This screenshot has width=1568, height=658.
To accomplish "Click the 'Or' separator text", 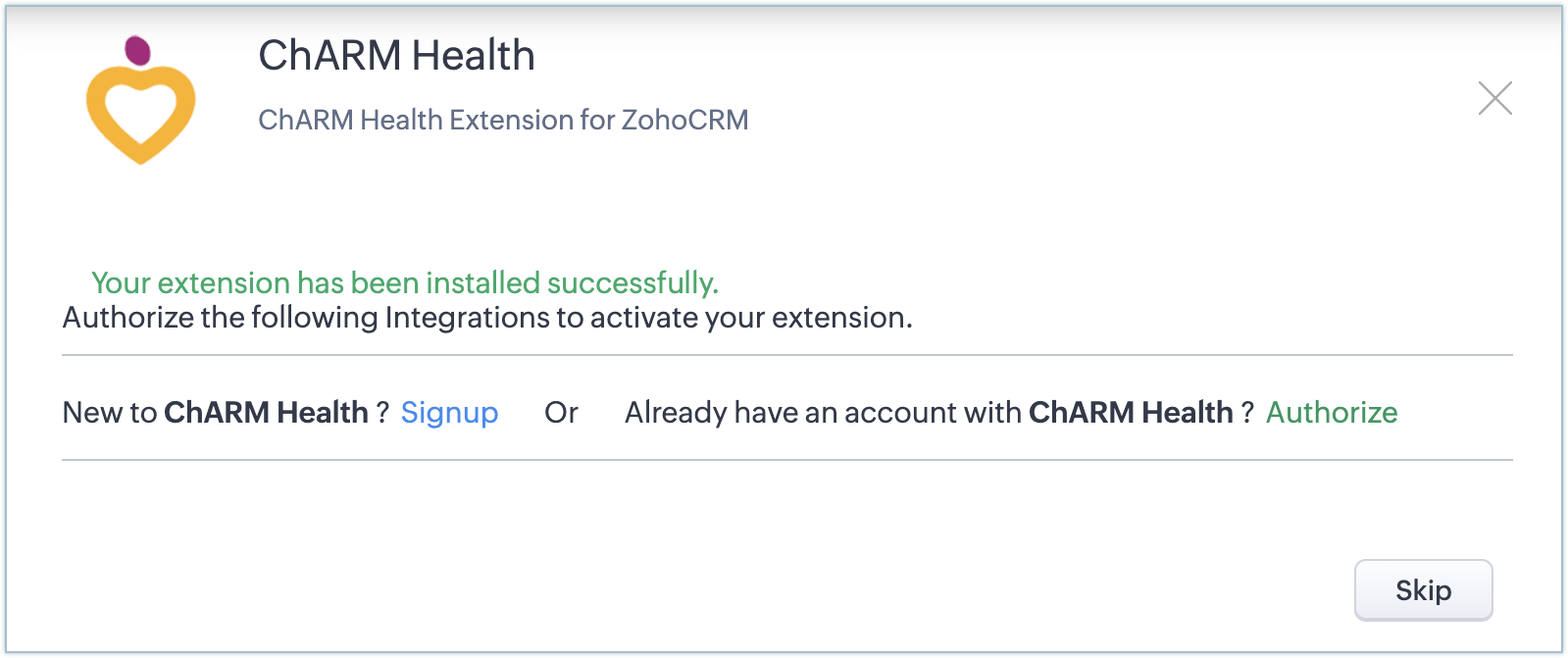I will [561, 413].
